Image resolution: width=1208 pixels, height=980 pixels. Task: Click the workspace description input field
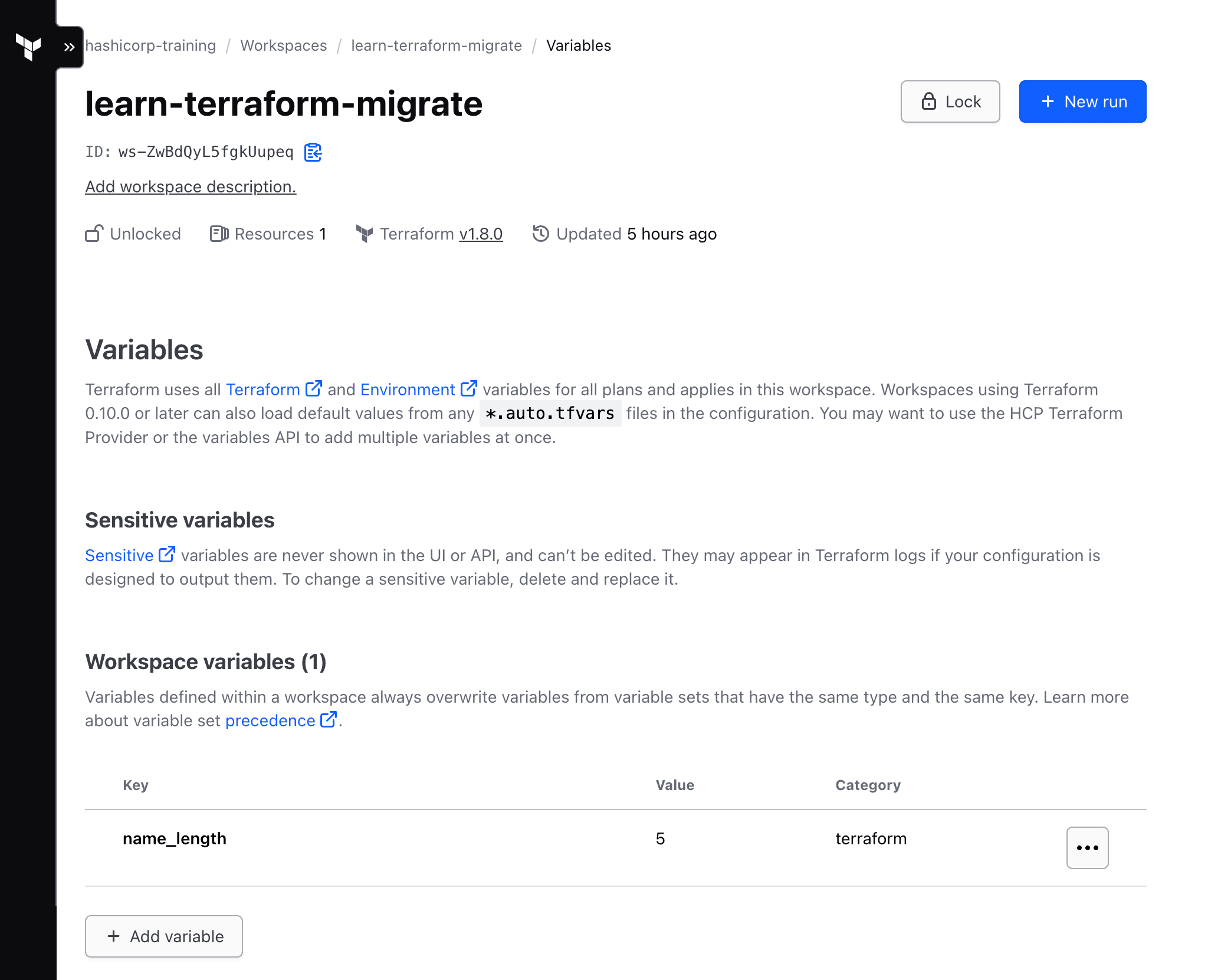190,186
